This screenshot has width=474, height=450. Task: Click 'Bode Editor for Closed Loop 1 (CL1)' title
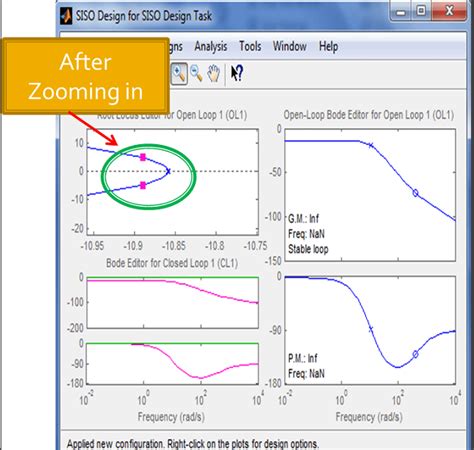tap(172, 263)
